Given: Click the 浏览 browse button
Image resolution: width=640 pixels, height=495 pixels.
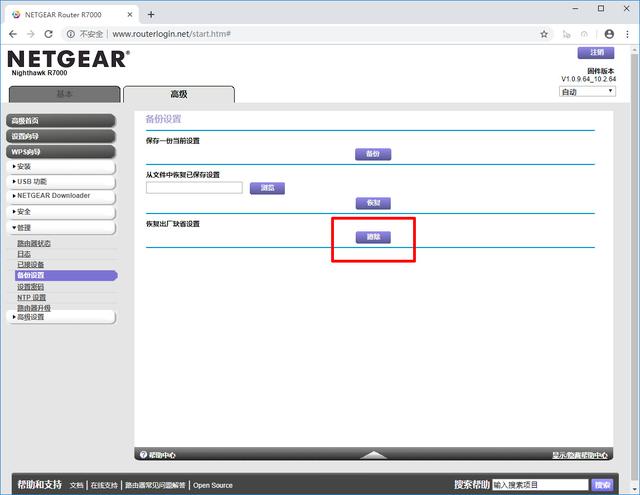Looking at the screenshot, I should point(267,188).
